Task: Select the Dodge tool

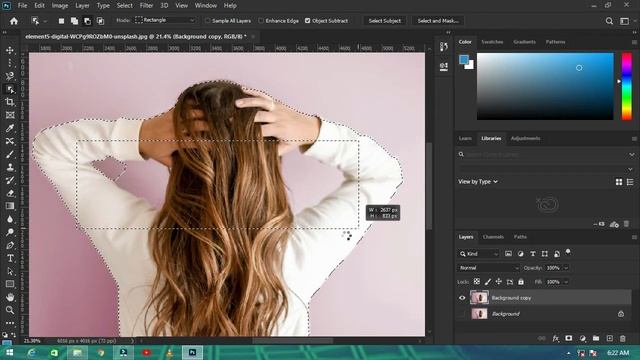Action: 10,232
